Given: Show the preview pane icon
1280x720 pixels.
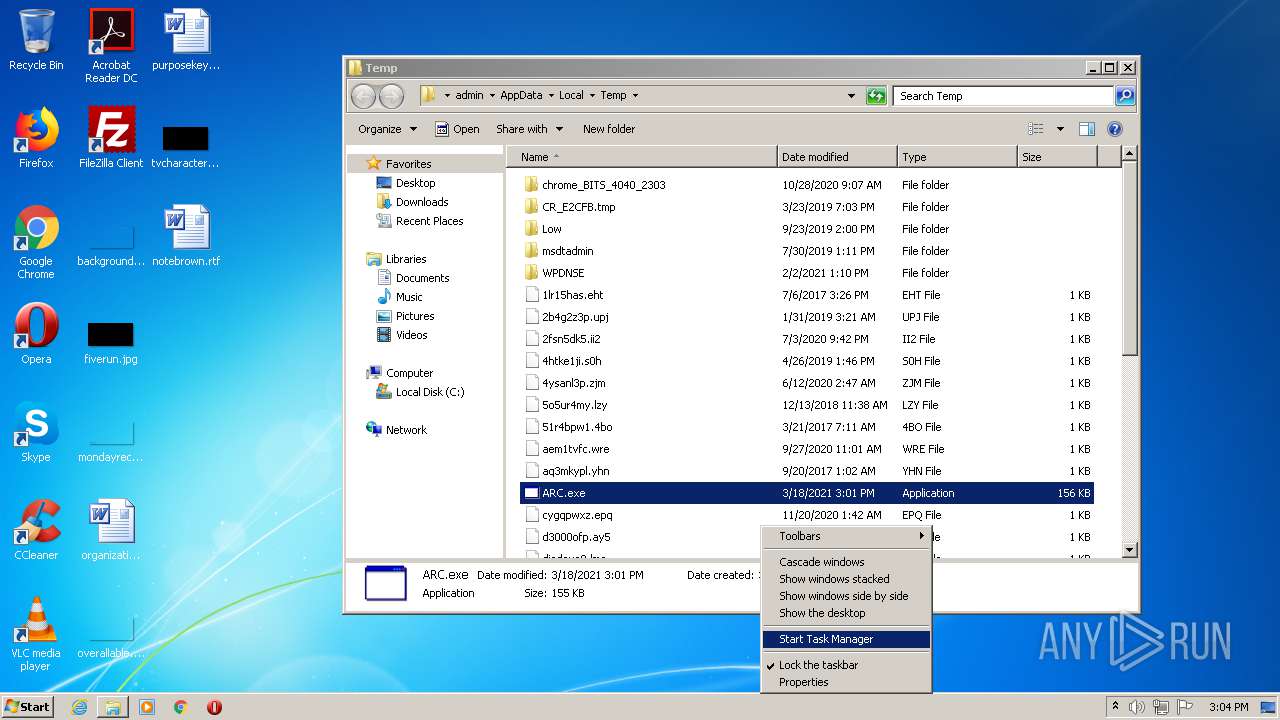Looking at the screenshot, I should pos(1087,129).
